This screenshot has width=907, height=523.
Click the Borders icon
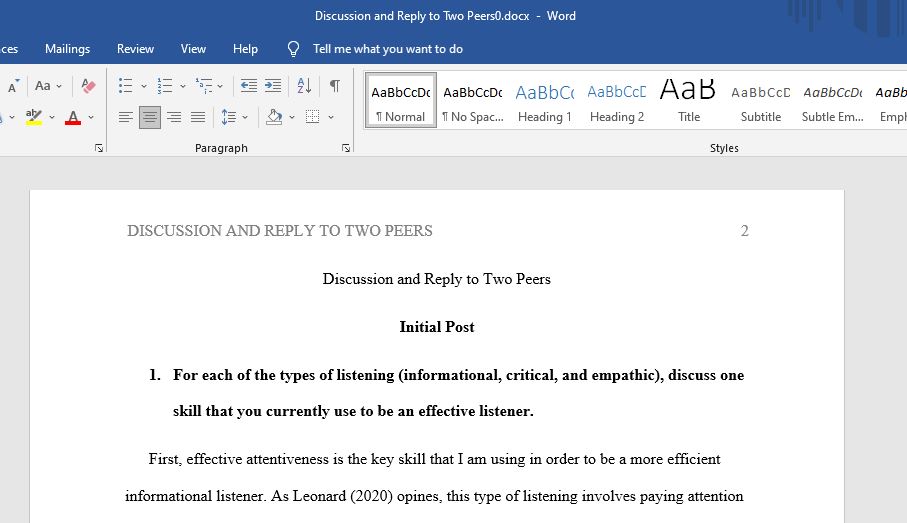tap(312, 117)
